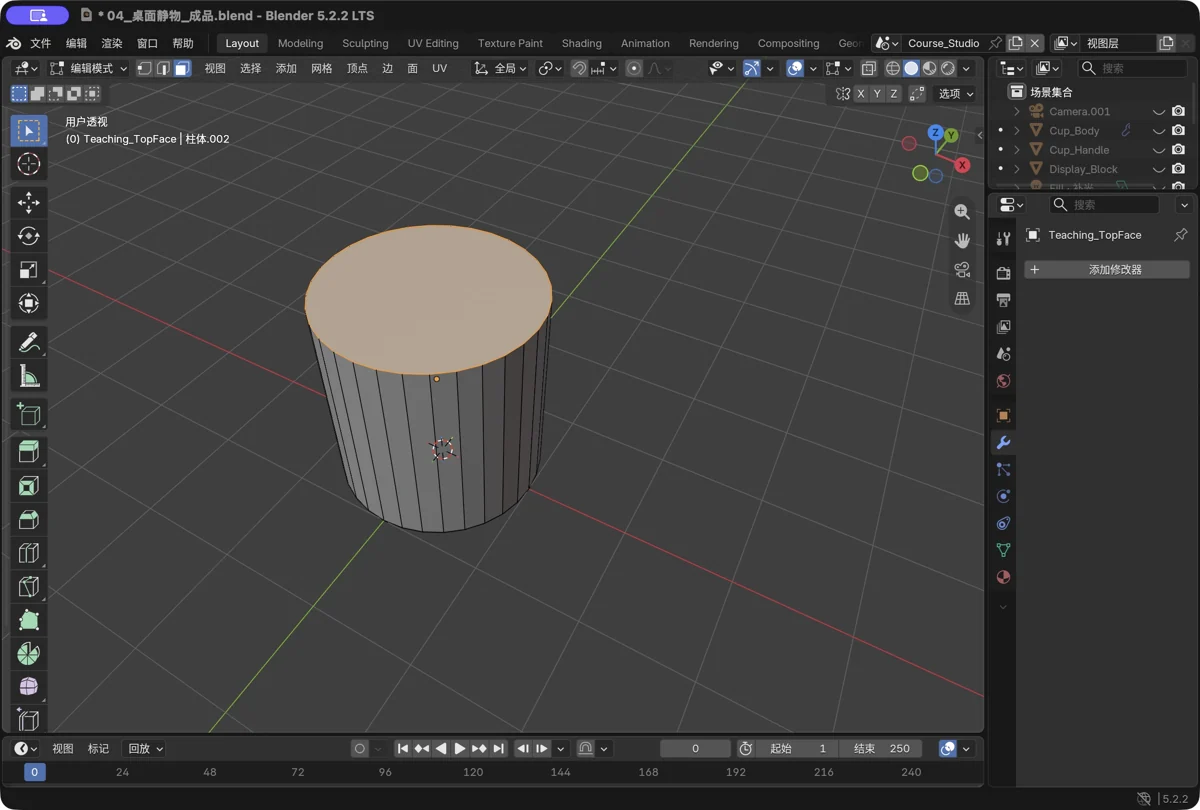Expand the Cup_Handle outliner row
Screen dimensions: 1200x810
coord(1017,150)
